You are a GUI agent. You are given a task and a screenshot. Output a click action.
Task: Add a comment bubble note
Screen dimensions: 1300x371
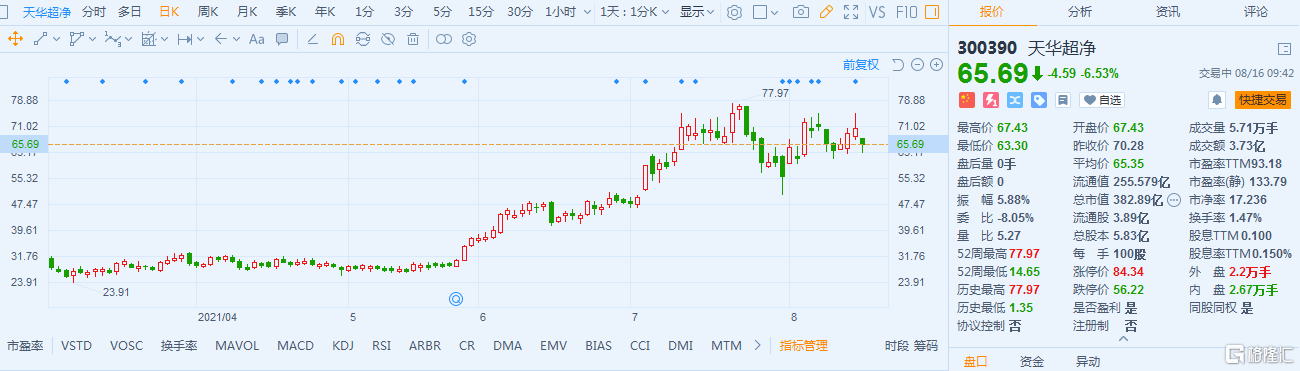coord(282,39)
